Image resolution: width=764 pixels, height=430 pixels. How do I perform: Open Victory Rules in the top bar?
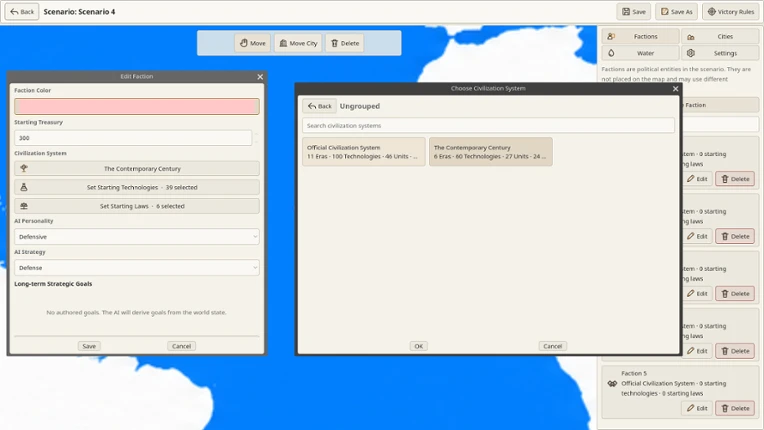tap(730, 12)
